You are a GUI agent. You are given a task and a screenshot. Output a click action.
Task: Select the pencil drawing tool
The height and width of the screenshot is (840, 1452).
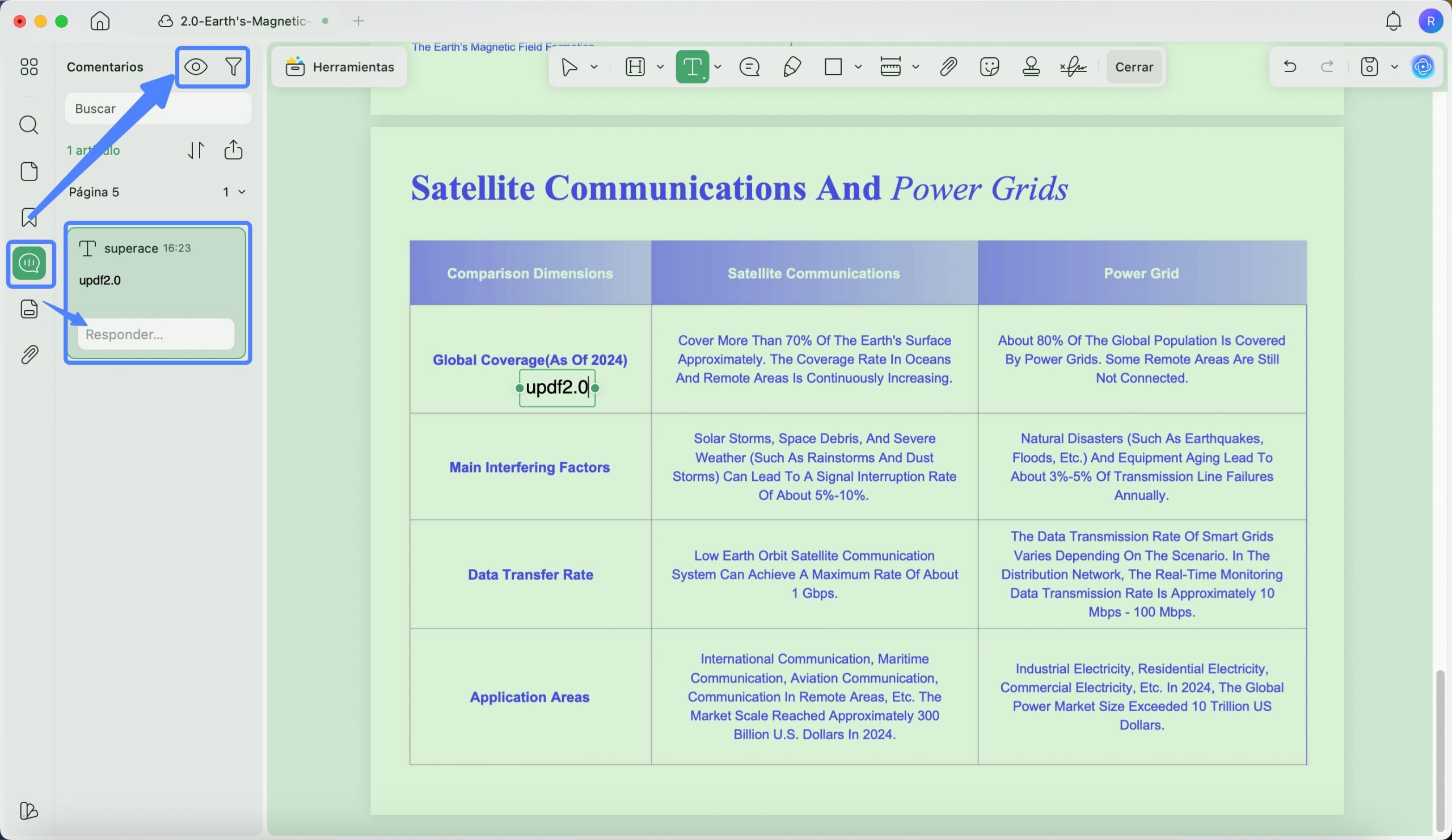click(792, 67)
